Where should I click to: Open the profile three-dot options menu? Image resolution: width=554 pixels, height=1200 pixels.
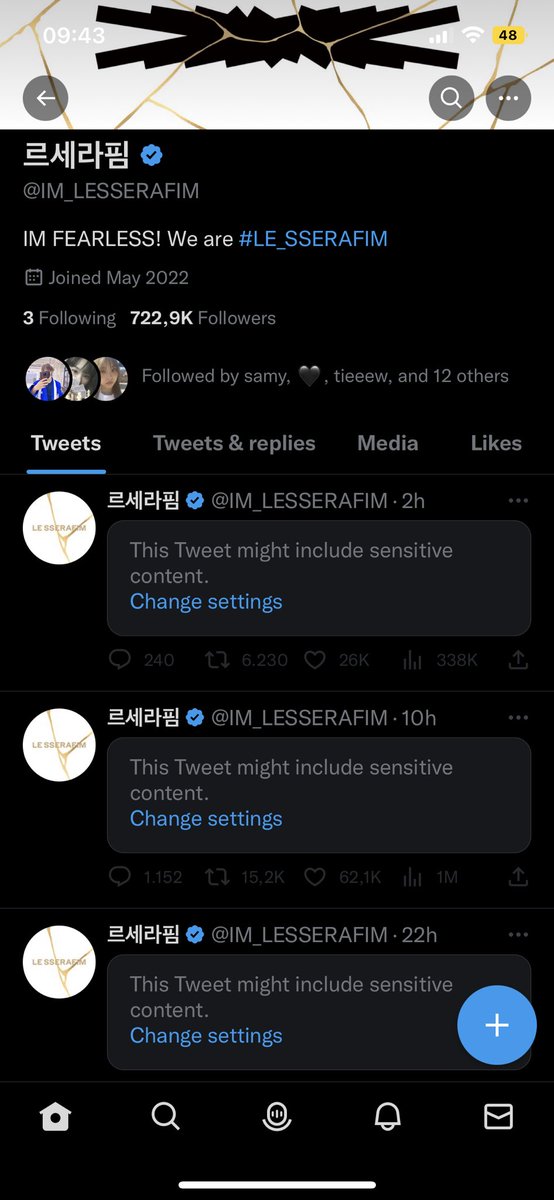pos(508,98)
